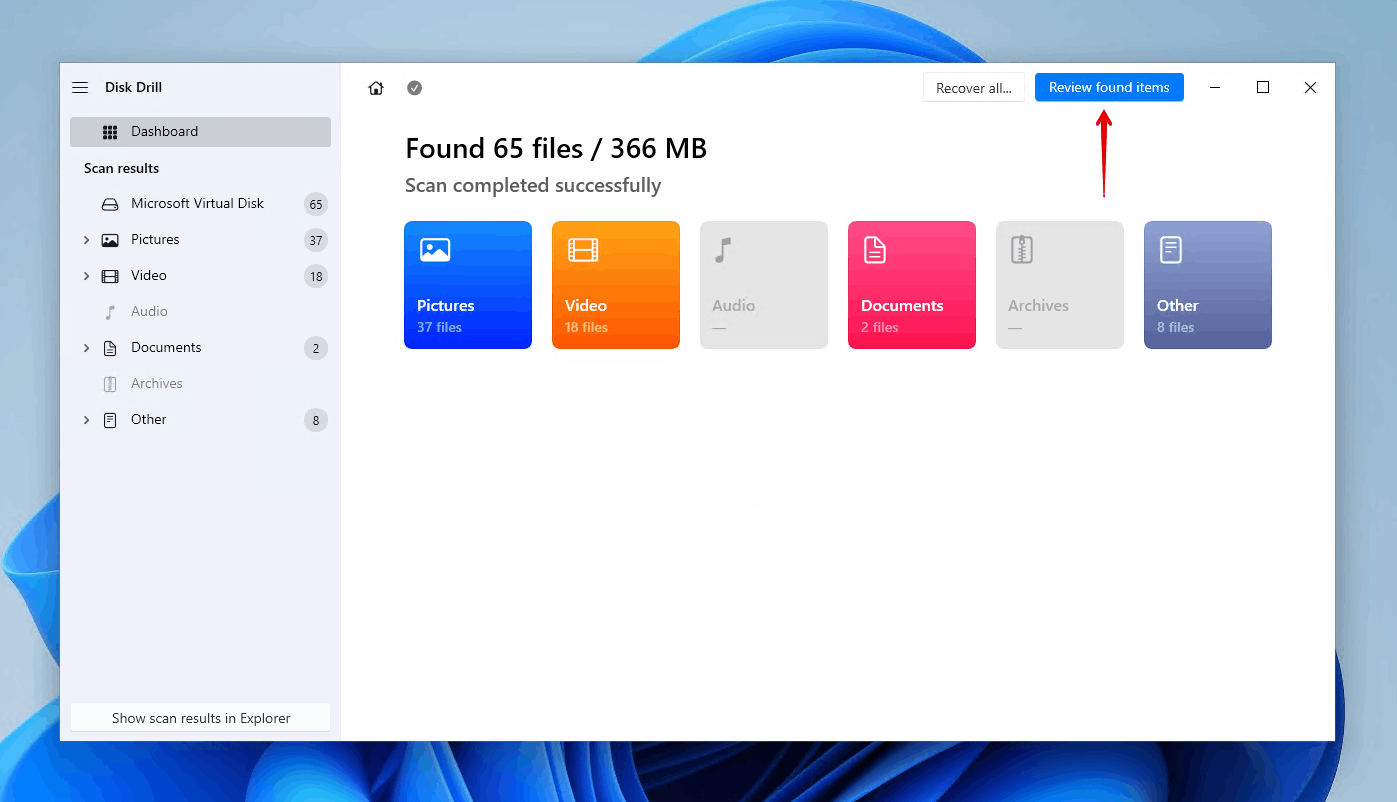Screen dimensions: 1397x802
Task: Expand the Documents tree node
Action: click(86, 348)
